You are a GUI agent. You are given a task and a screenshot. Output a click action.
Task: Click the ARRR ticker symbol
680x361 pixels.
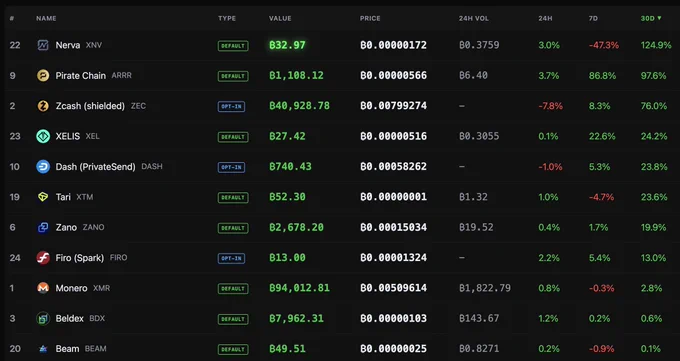121,75
